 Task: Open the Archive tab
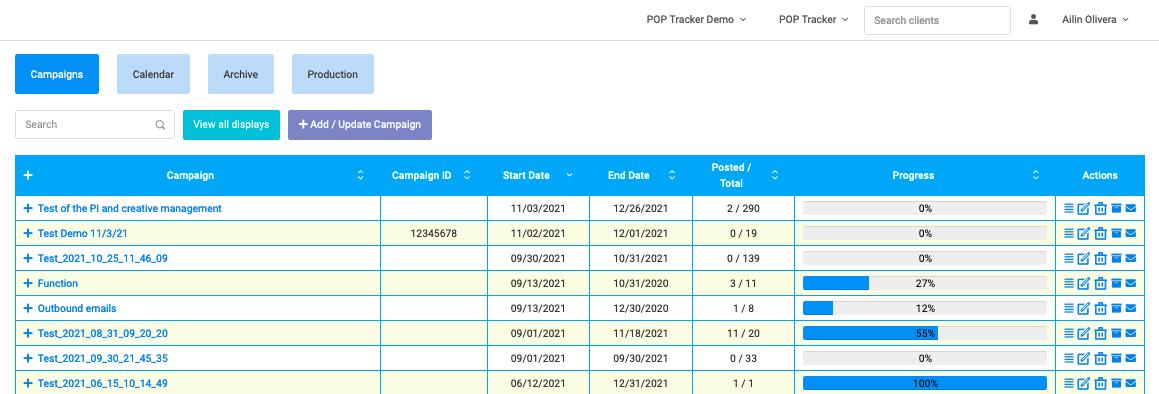pyautogui.click(x=241, y=74)
